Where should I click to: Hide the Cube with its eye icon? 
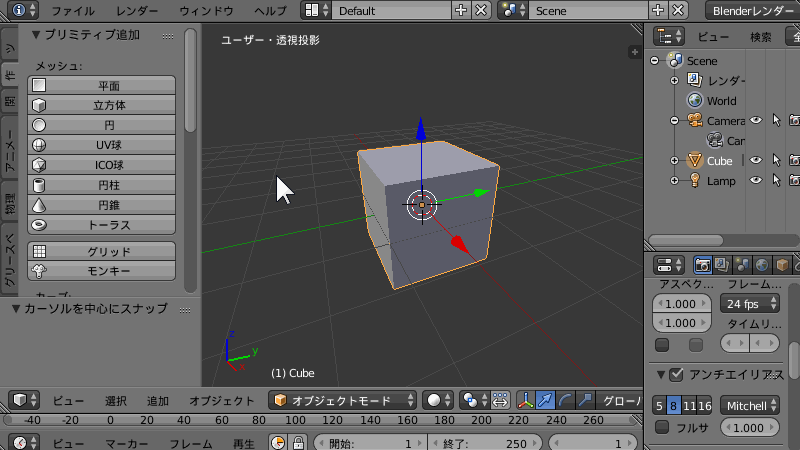pos(756,161)
